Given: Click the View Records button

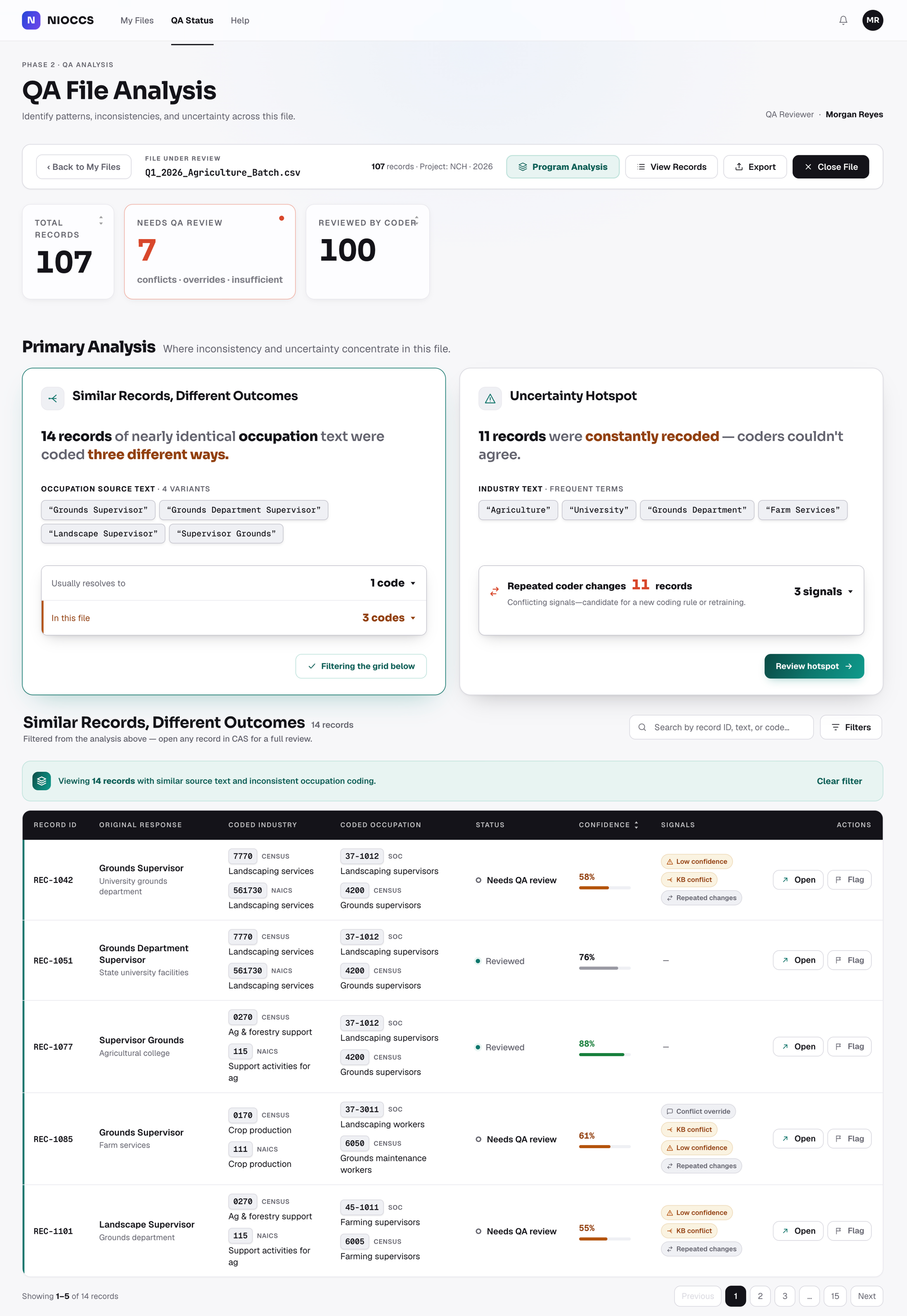Looking at the screenshot, I should coord(671,167).
